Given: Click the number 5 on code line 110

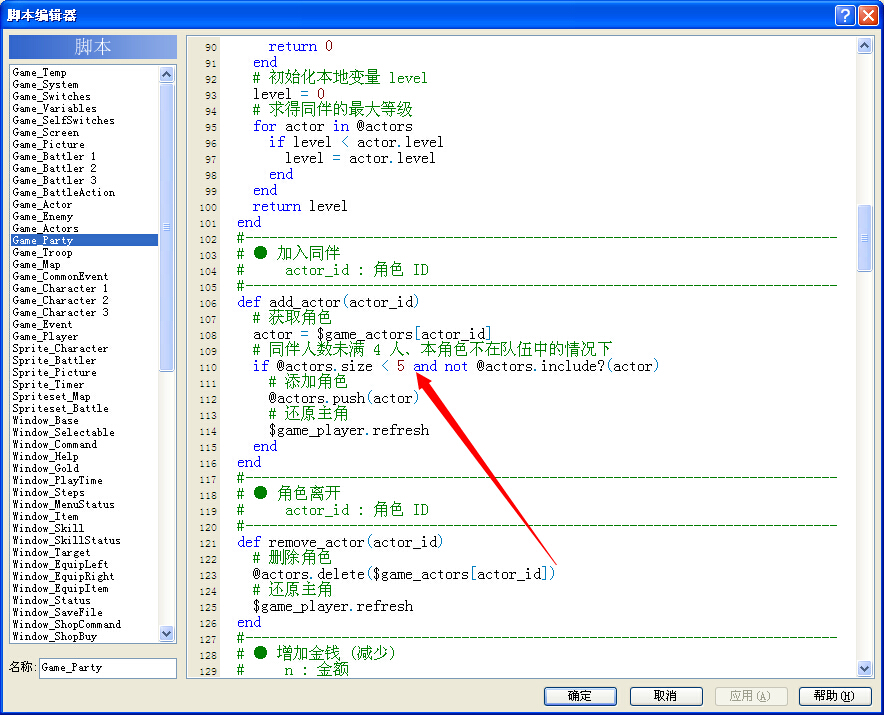Looking at the screenshot, I should [400, 366].
